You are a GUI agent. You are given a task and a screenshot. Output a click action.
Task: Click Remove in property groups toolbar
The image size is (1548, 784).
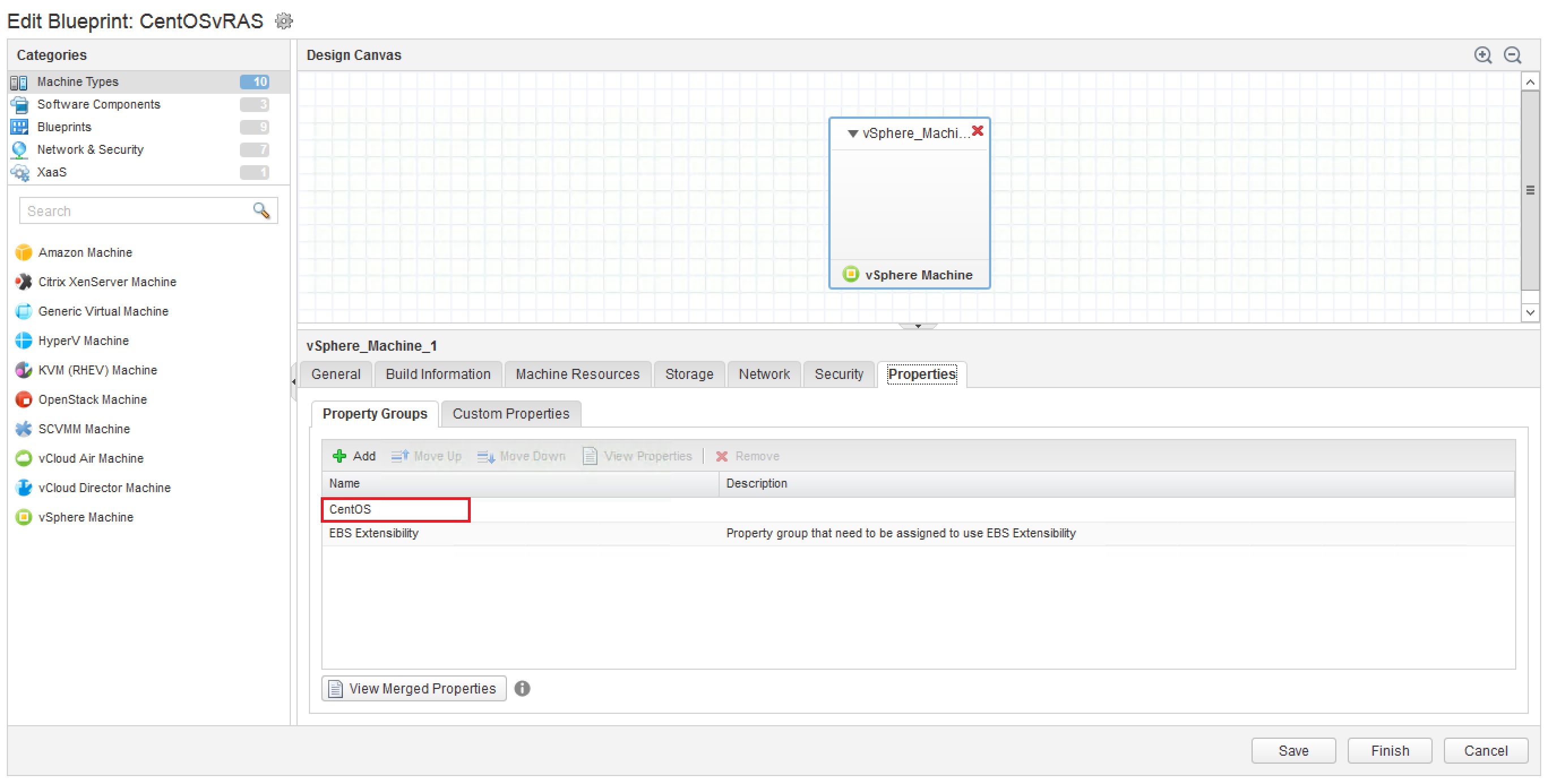[x=747, y=456]
